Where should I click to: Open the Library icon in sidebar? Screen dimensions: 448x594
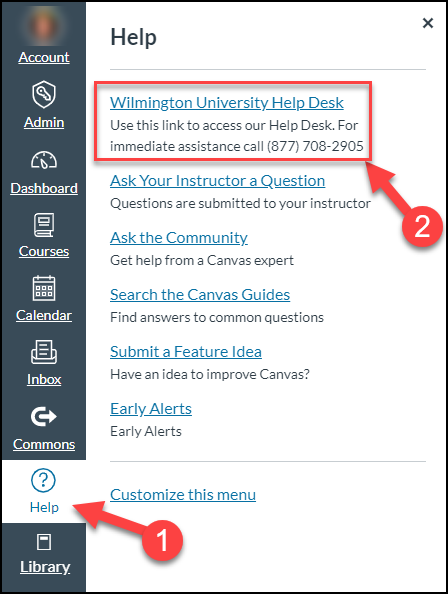pyautogui.click(x=44, y=542)
